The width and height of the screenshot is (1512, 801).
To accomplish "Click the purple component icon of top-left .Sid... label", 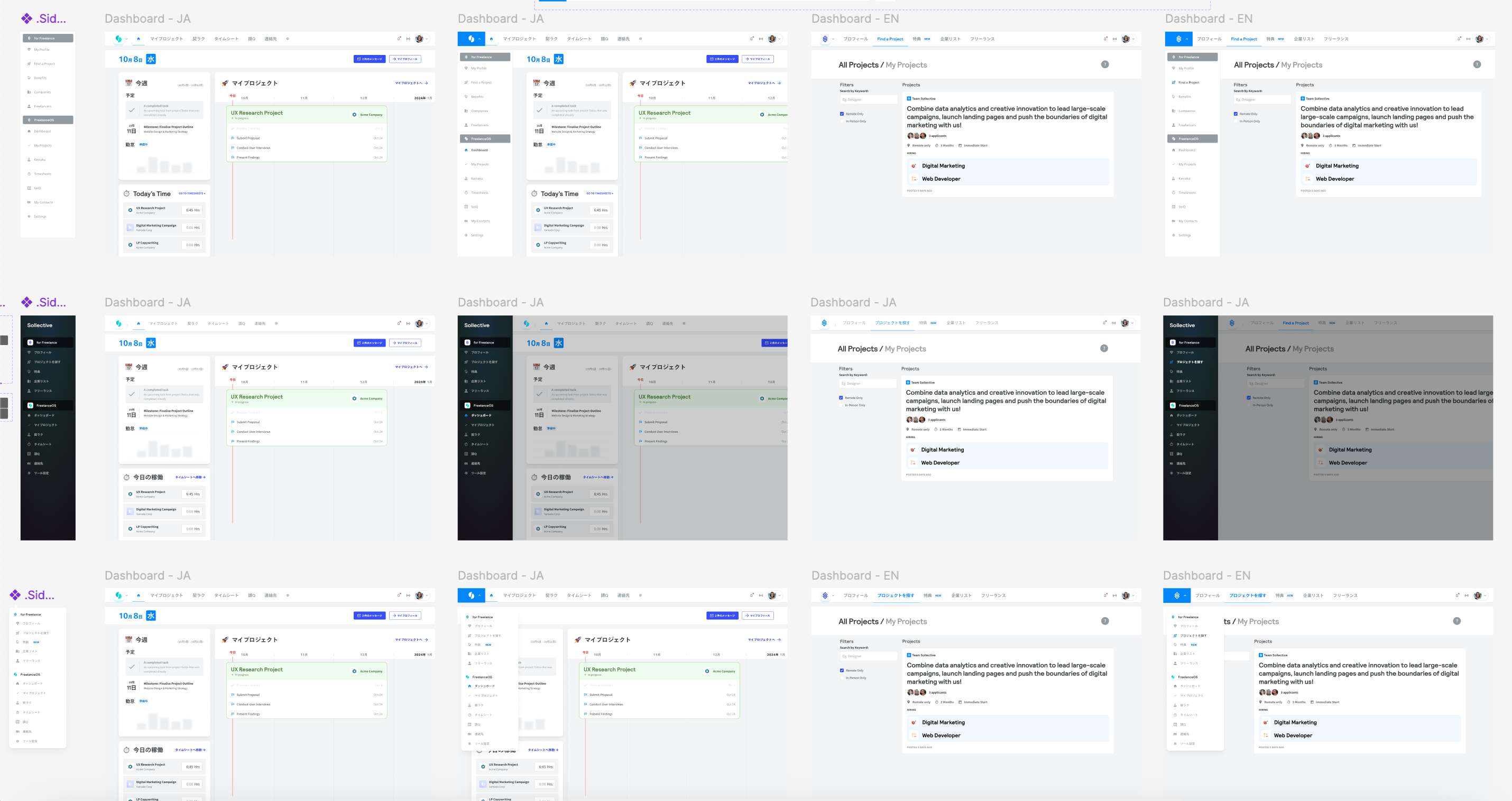I will point(26,19).
